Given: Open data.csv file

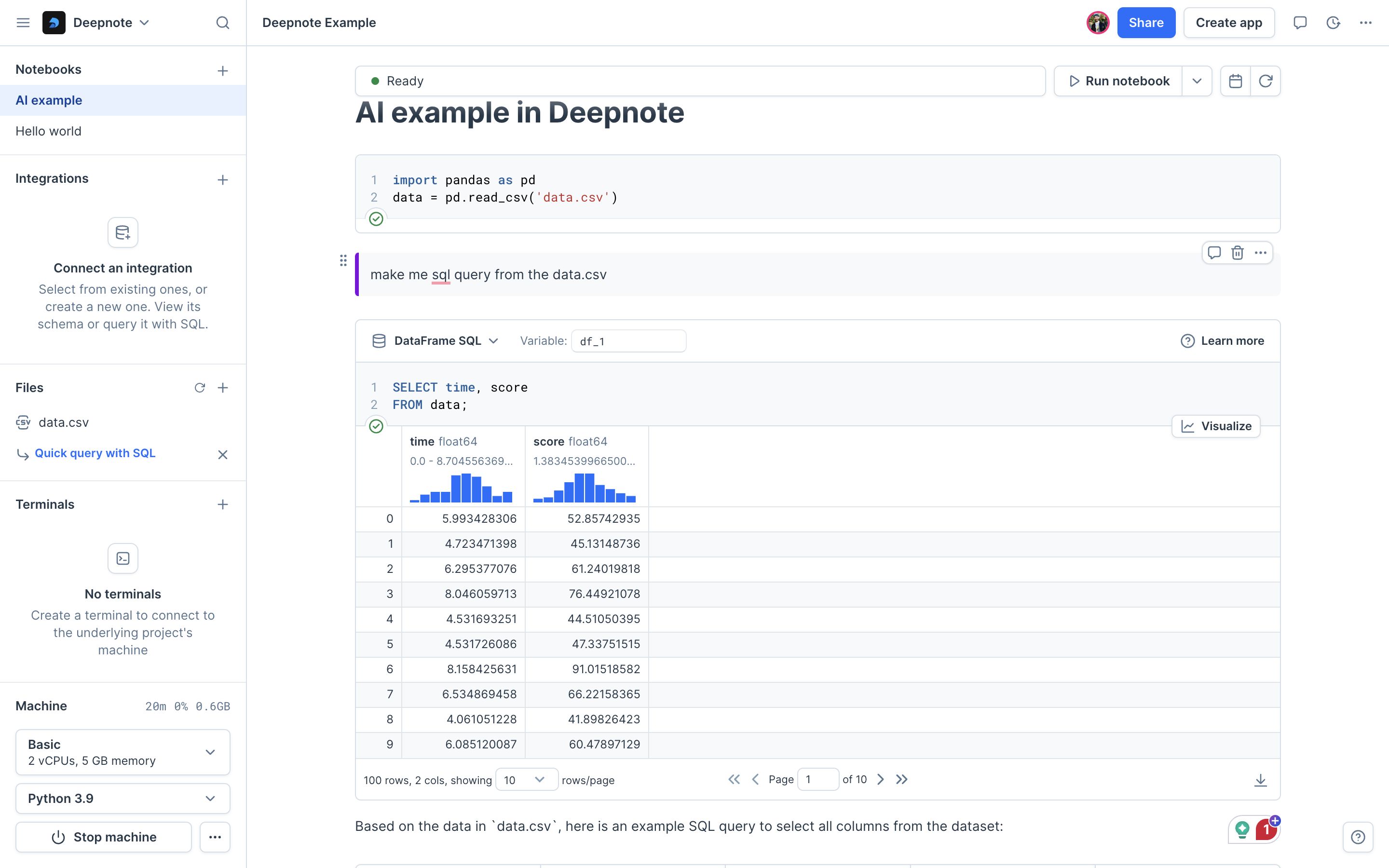Looking at the screenshot, I should click(63, 422).
